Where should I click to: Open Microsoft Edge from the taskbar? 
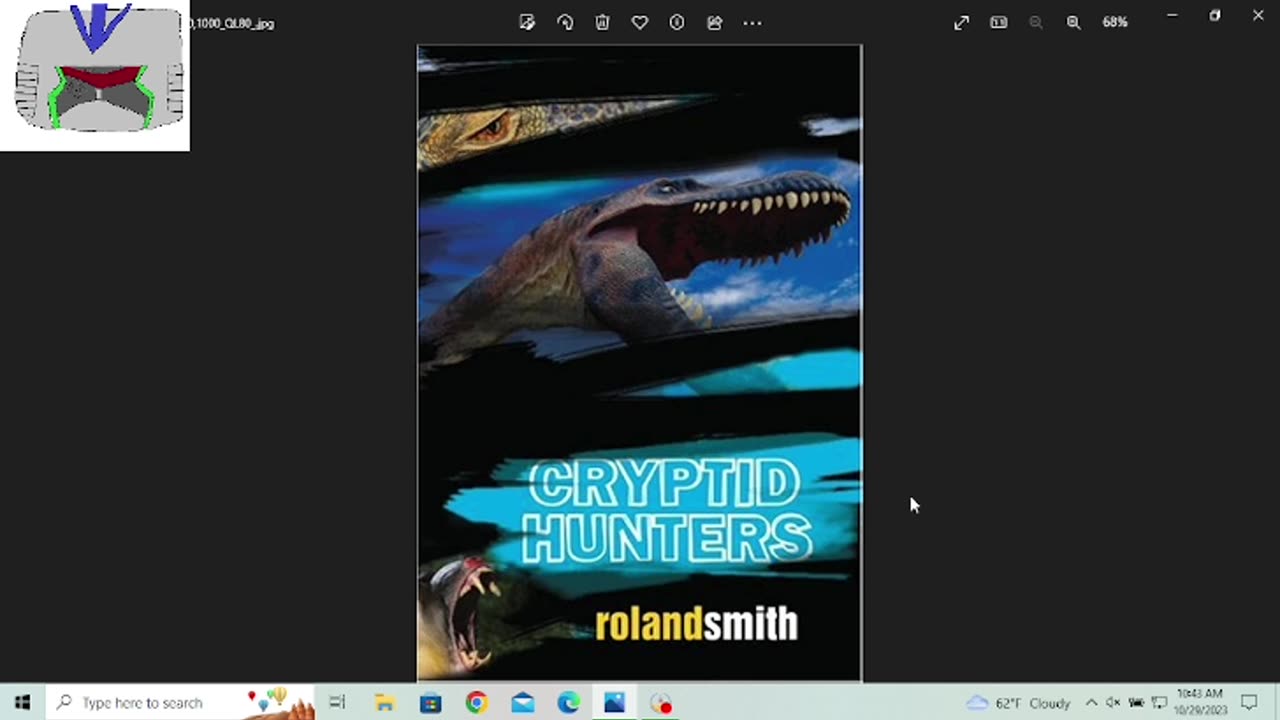[x=568, y=703]
